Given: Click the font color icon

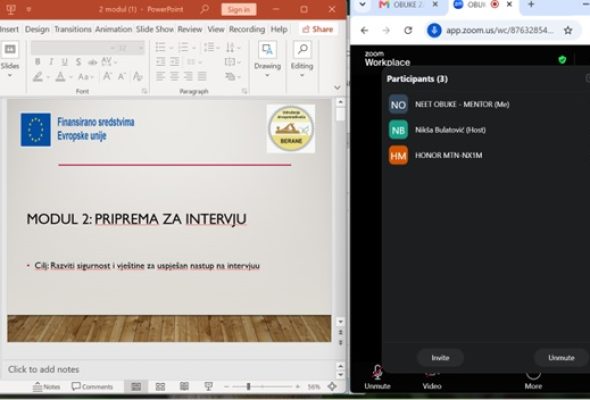Looking at the screenshot, I should click(x=60, y=77).
